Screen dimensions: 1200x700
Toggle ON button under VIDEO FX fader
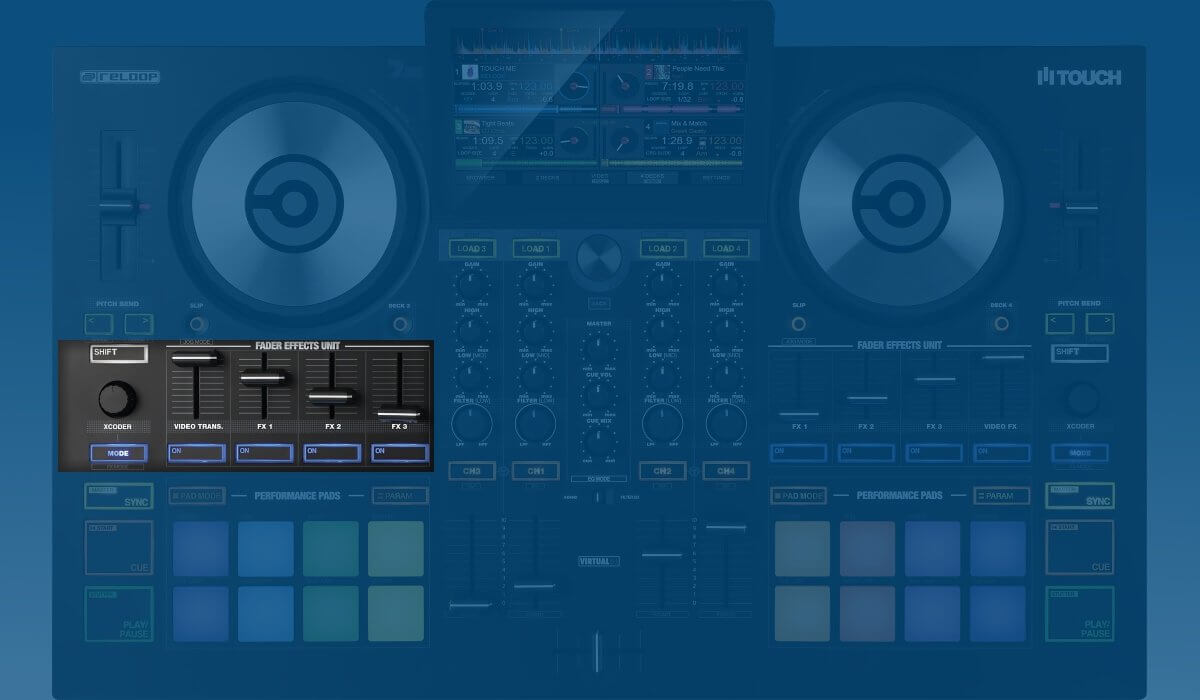tap(1001, 453)
